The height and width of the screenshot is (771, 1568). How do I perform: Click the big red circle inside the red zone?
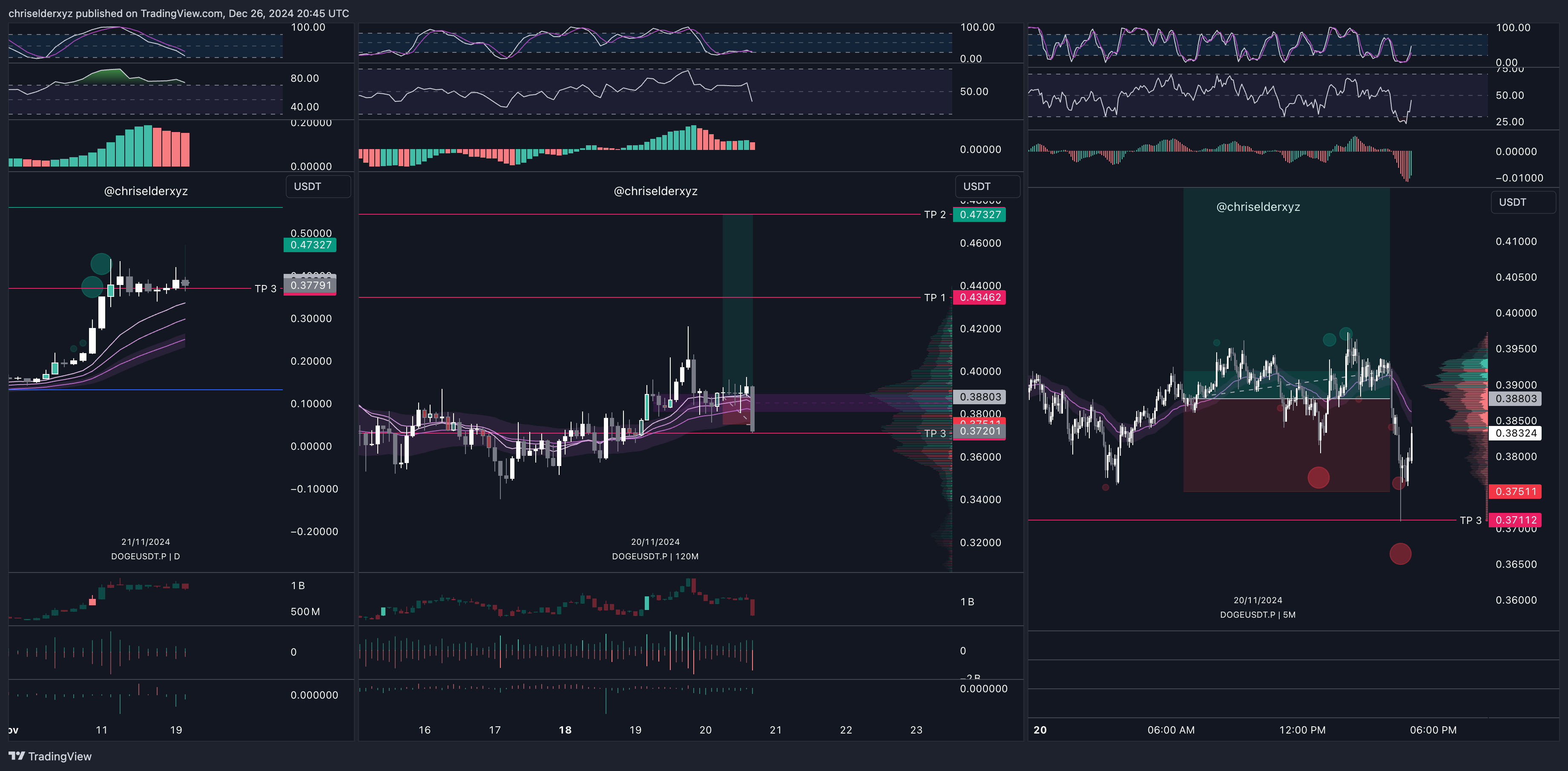1318,478
